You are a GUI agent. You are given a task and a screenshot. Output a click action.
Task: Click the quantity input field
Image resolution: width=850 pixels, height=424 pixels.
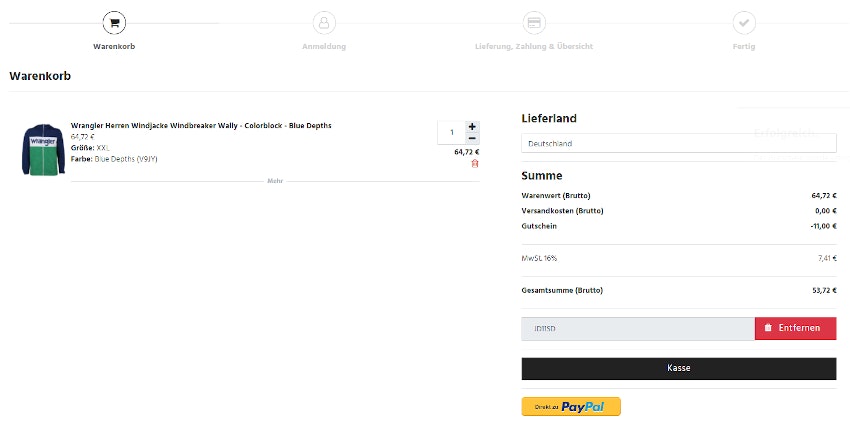[452, 132]
